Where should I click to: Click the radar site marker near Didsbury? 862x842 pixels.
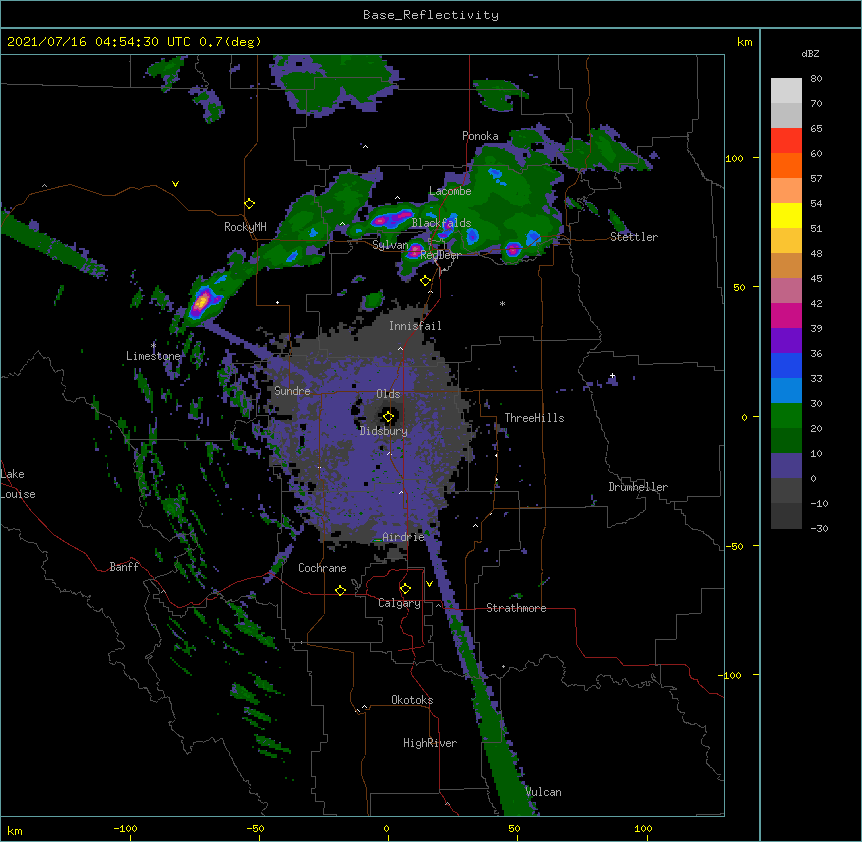click(x=388, y=417)
